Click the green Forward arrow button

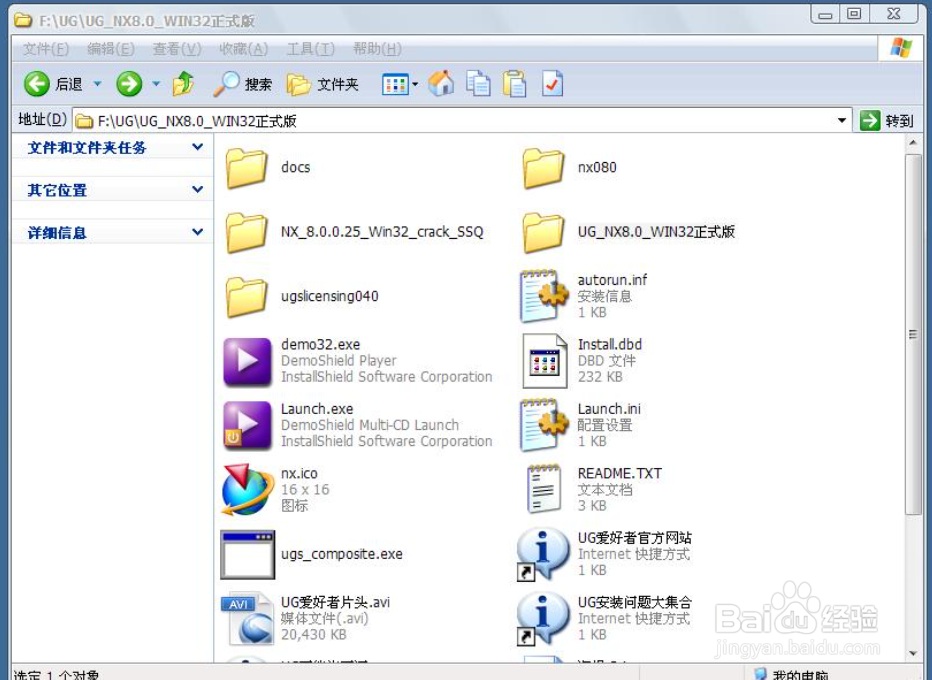[129, 84]
